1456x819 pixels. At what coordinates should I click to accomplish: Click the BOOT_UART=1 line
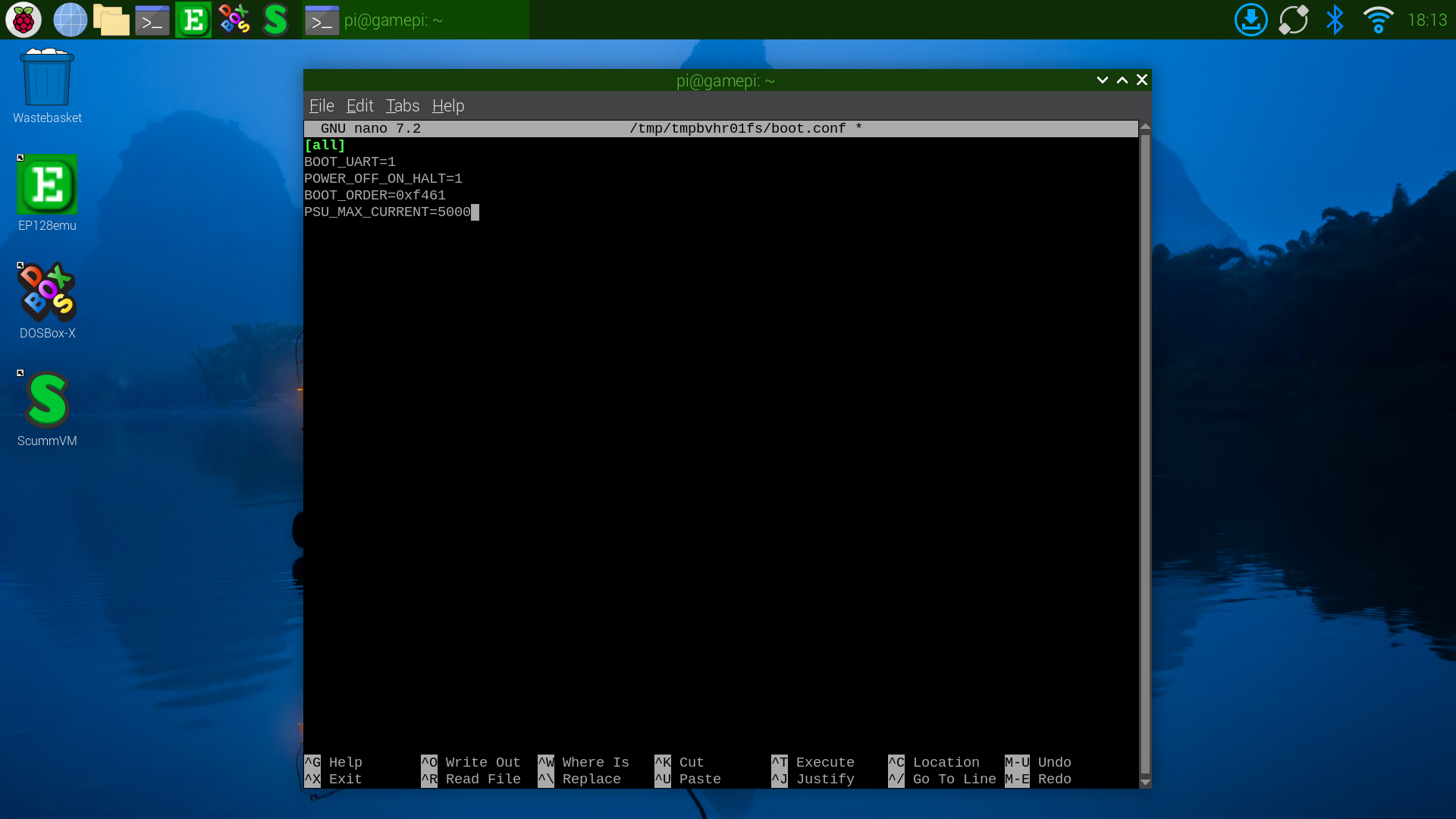click(x=350, y=162)
